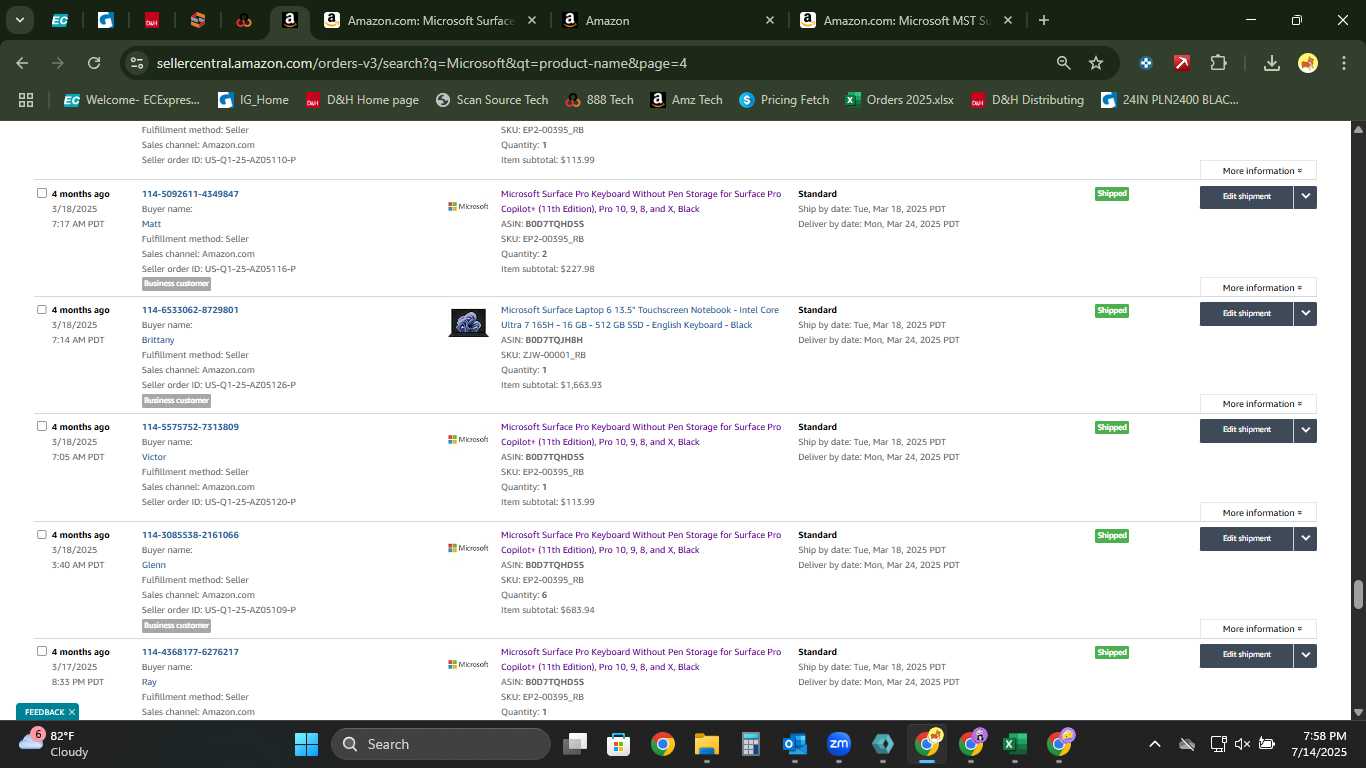Image resolution: width=1366 pixels, height=768 pixels.
Task: Click the Windows taskbar Search box
Action: pyautogui.click(x=441, y=744)
